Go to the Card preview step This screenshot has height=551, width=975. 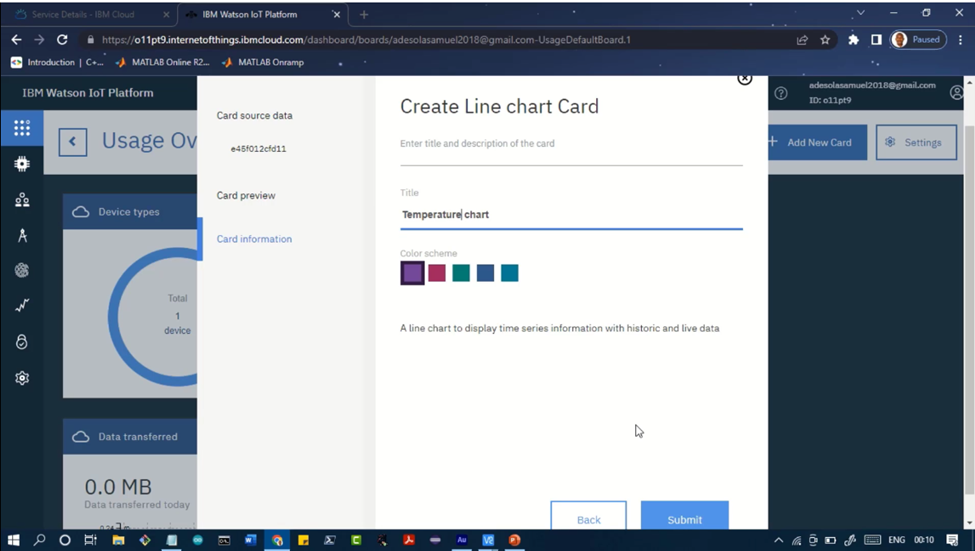[246, 195]
